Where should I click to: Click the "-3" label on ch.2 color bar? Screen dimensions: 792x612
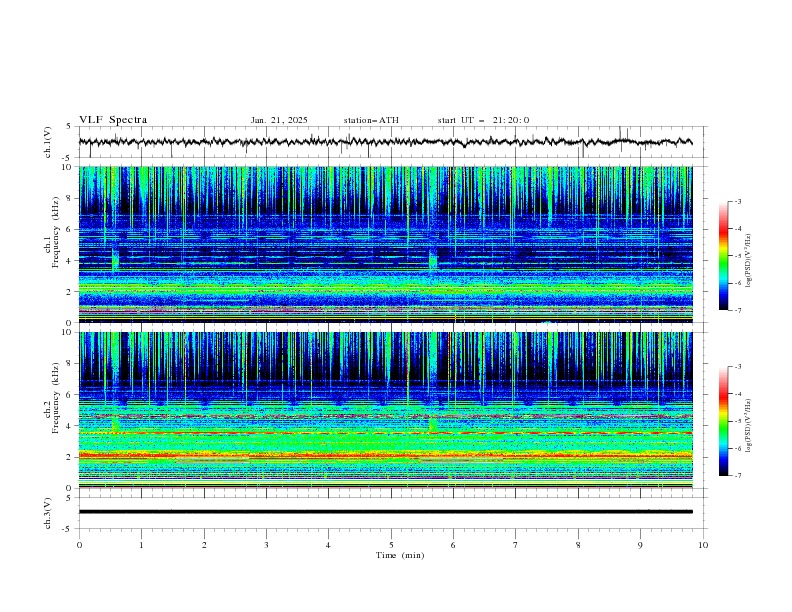[737, 367]
